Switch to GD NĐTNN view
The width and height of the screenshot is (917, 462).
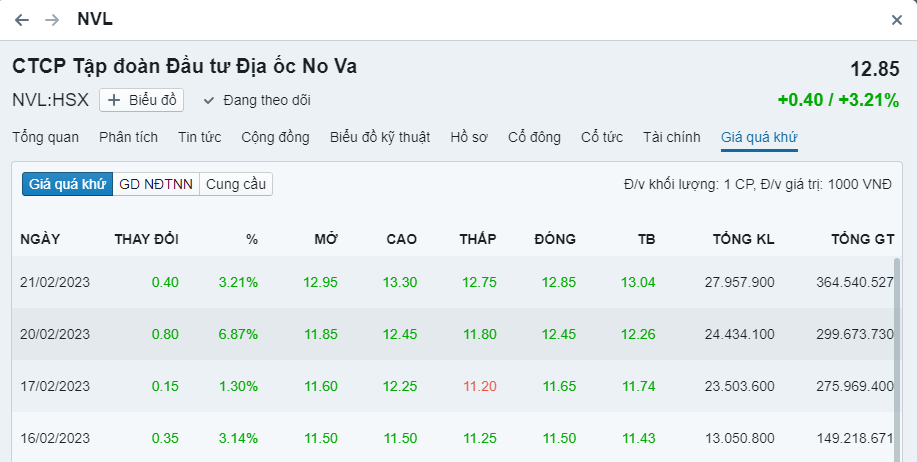click(156, 184)
